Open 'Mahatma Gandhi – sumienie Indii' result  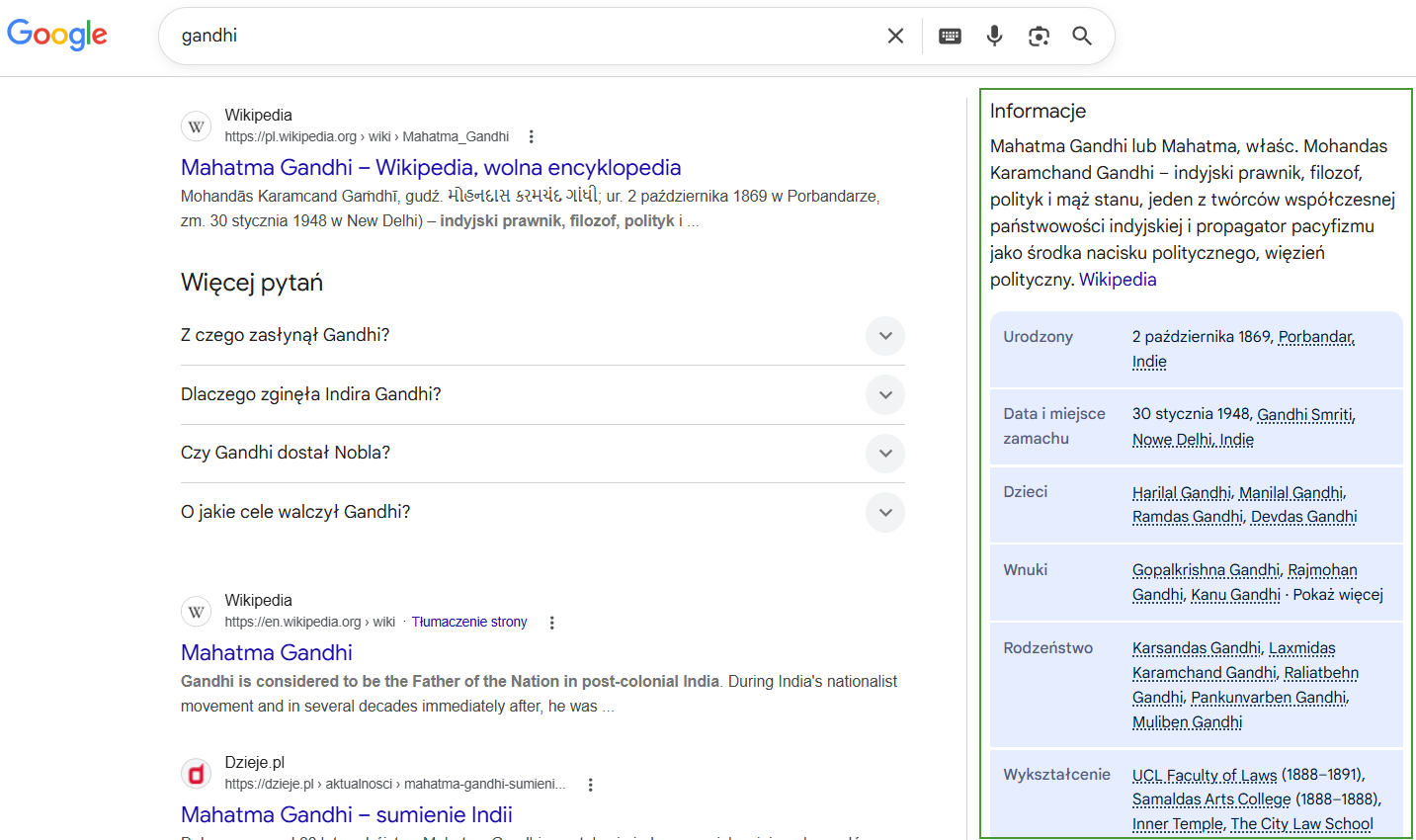[347, 814]
